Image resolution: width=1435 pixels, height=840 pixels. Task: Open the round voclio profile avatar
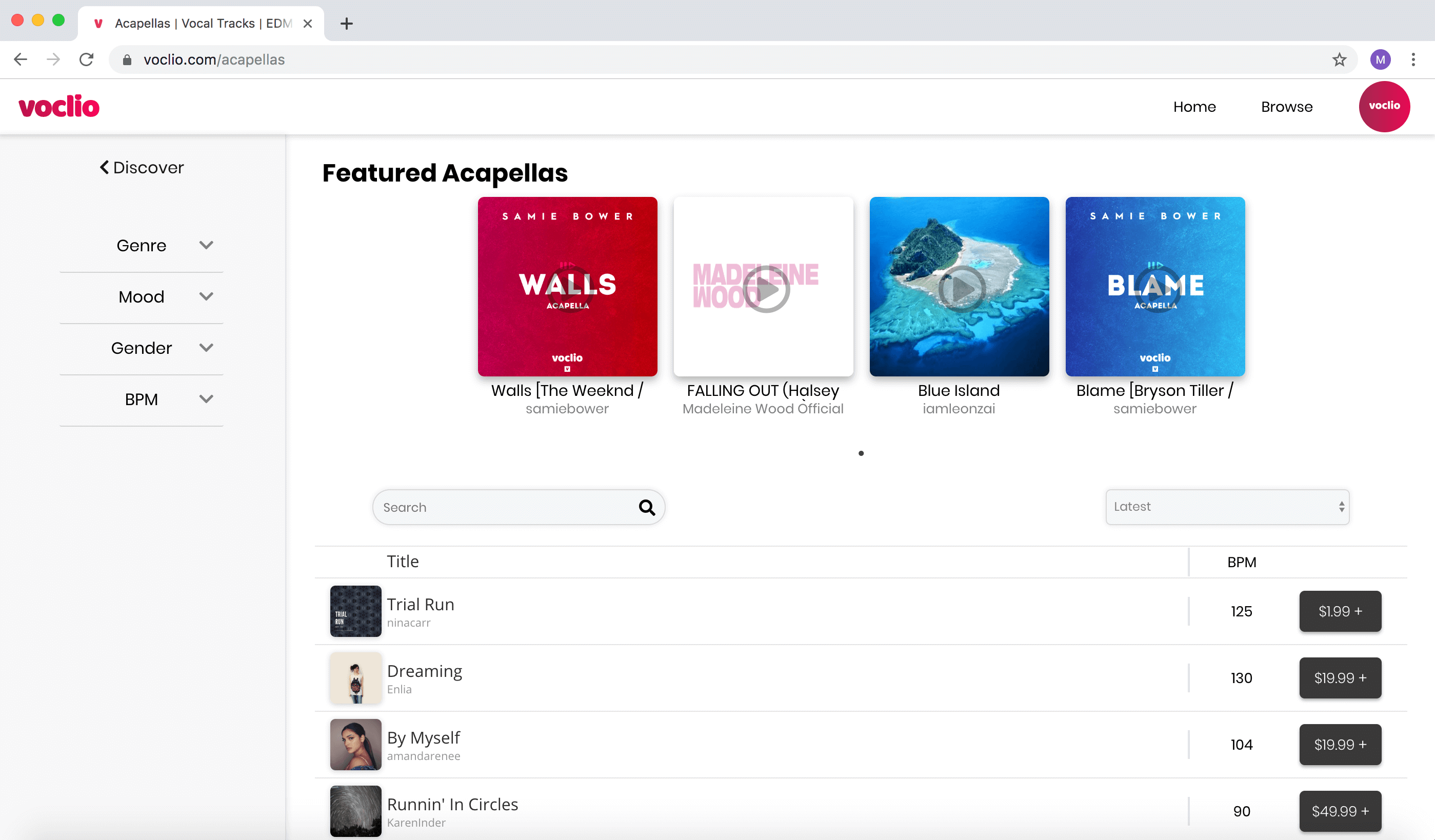point(1384,107)
